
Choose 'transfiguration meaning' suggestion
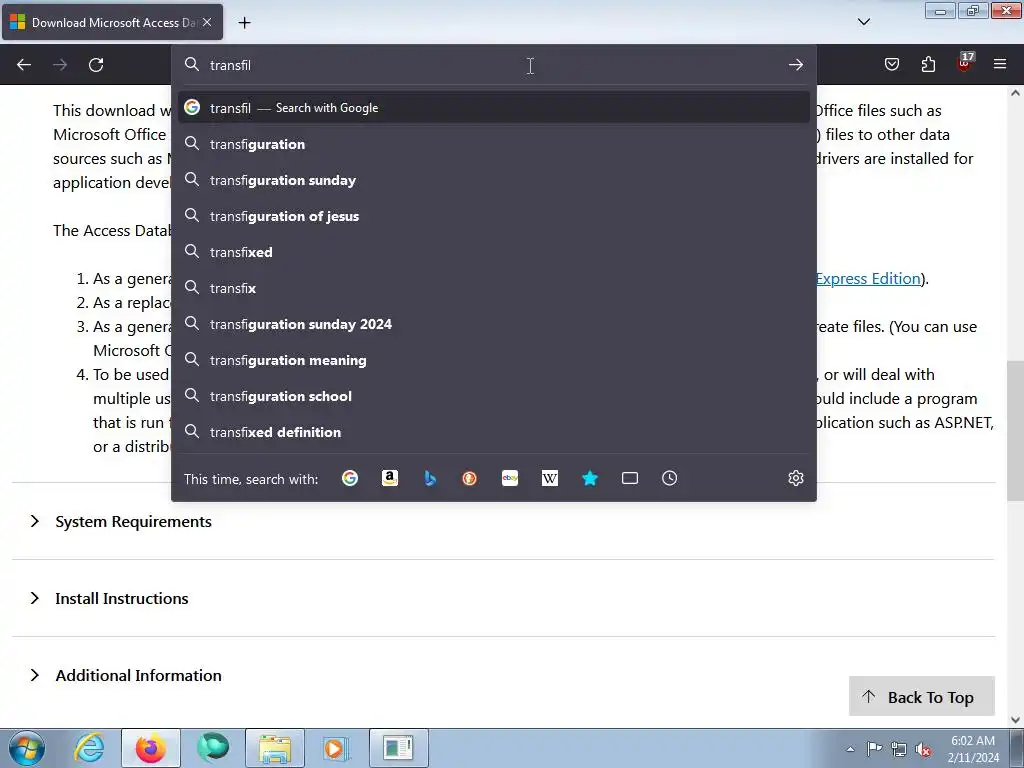[x=494, y=360]
